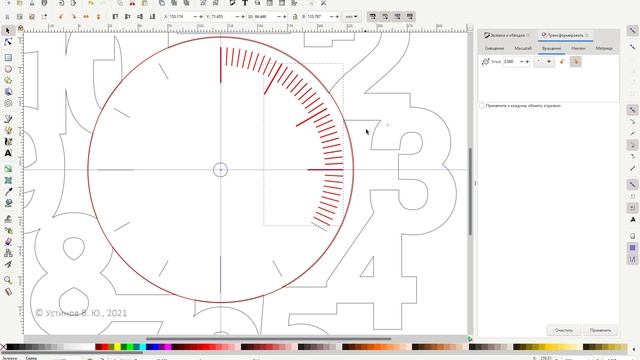Select the Eraser tool

click(x=8, y=242)
